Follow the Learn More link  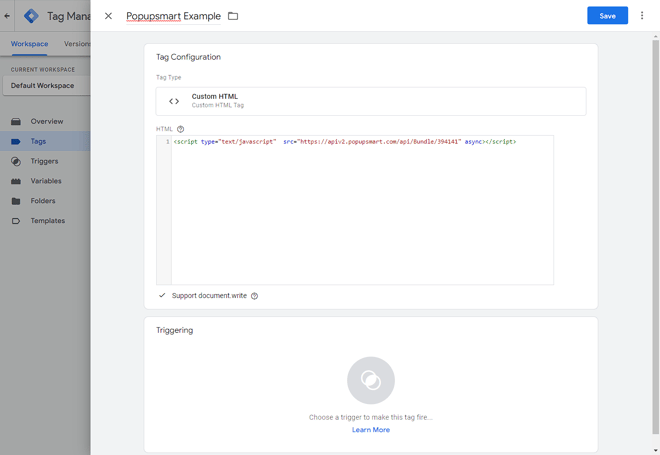[x=371, y=430]
